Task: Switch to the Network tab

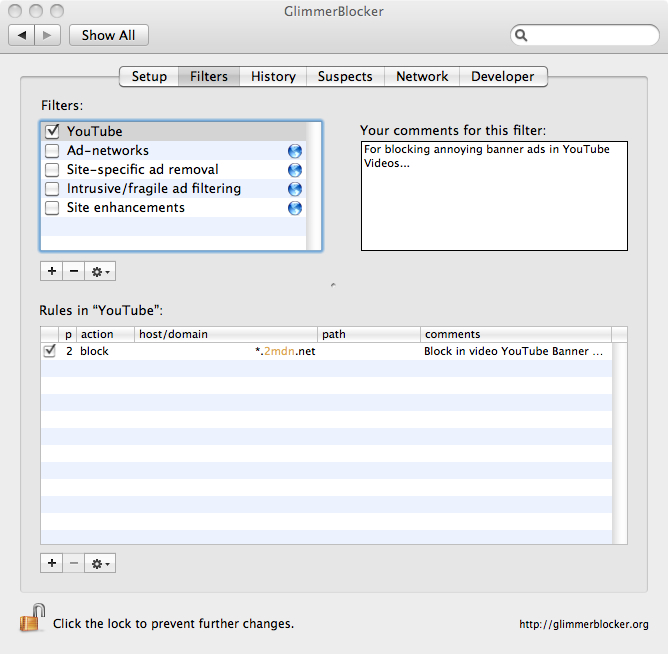Action: pyautogui.click(x=422, y=76)
